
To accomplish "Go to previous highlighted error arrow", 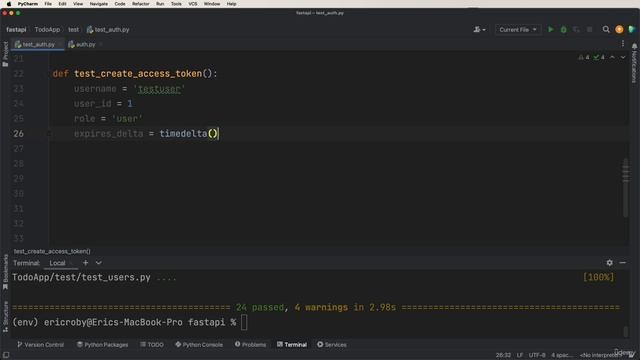I will (612, 57).
